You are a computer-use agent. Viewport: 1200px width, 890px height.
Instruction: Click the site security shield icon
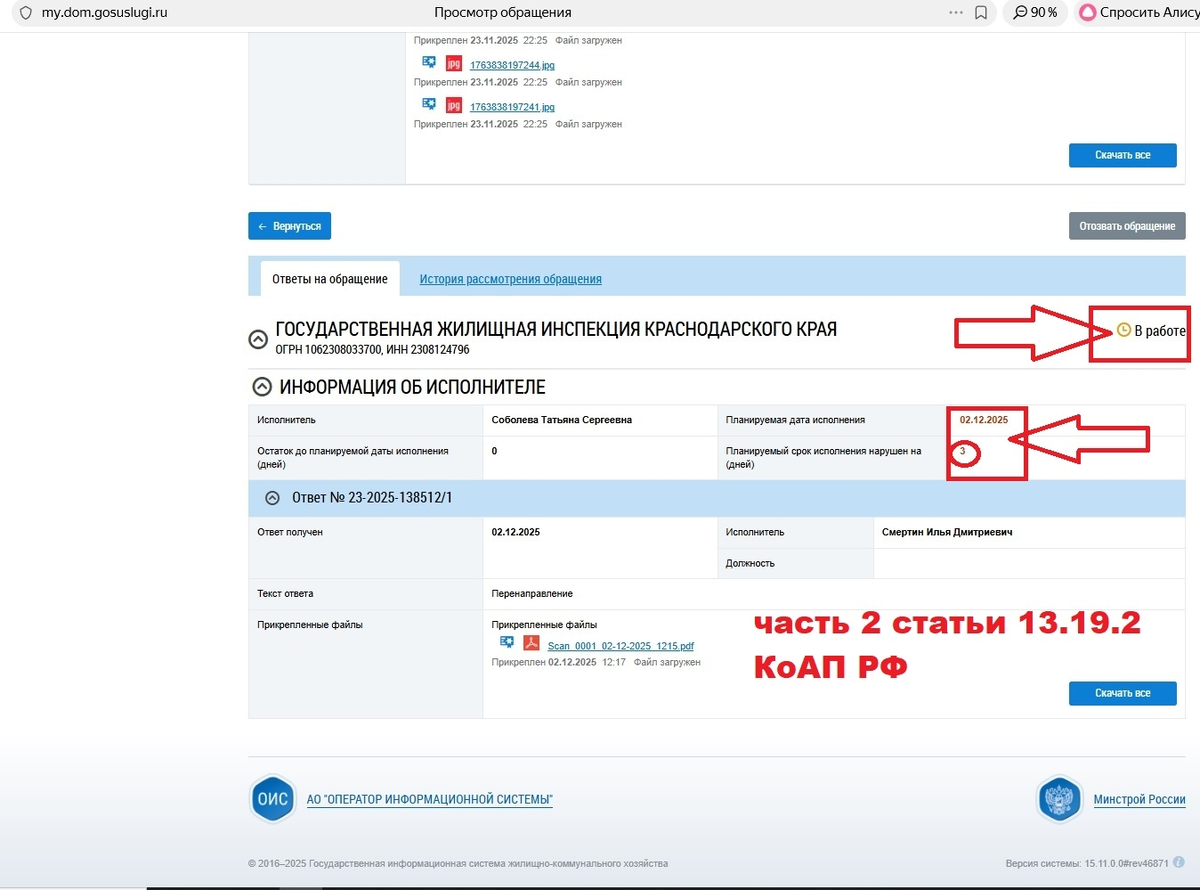pos(25,13)
